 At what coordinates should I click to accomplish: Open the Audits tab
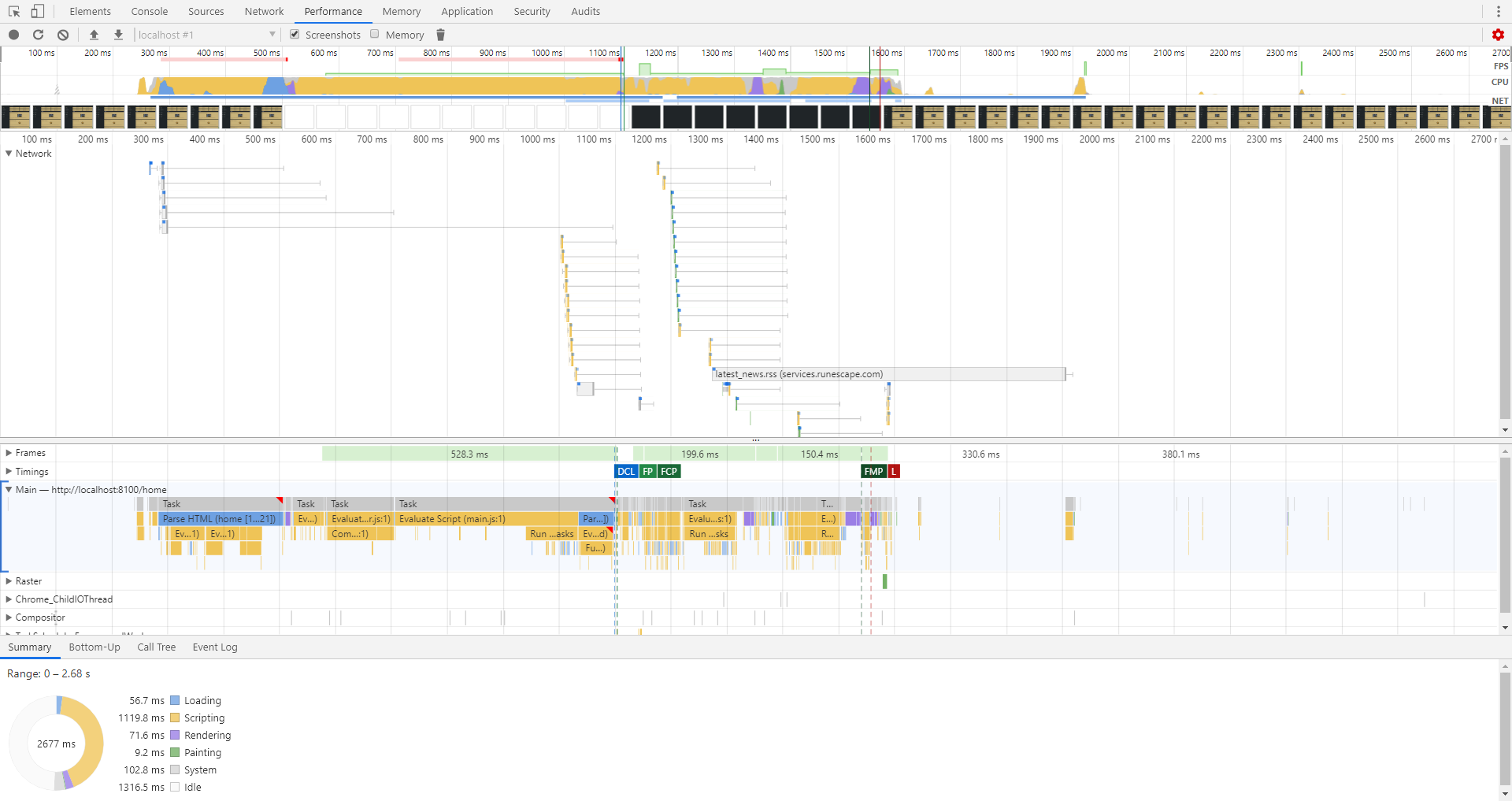tap(586, 12)
